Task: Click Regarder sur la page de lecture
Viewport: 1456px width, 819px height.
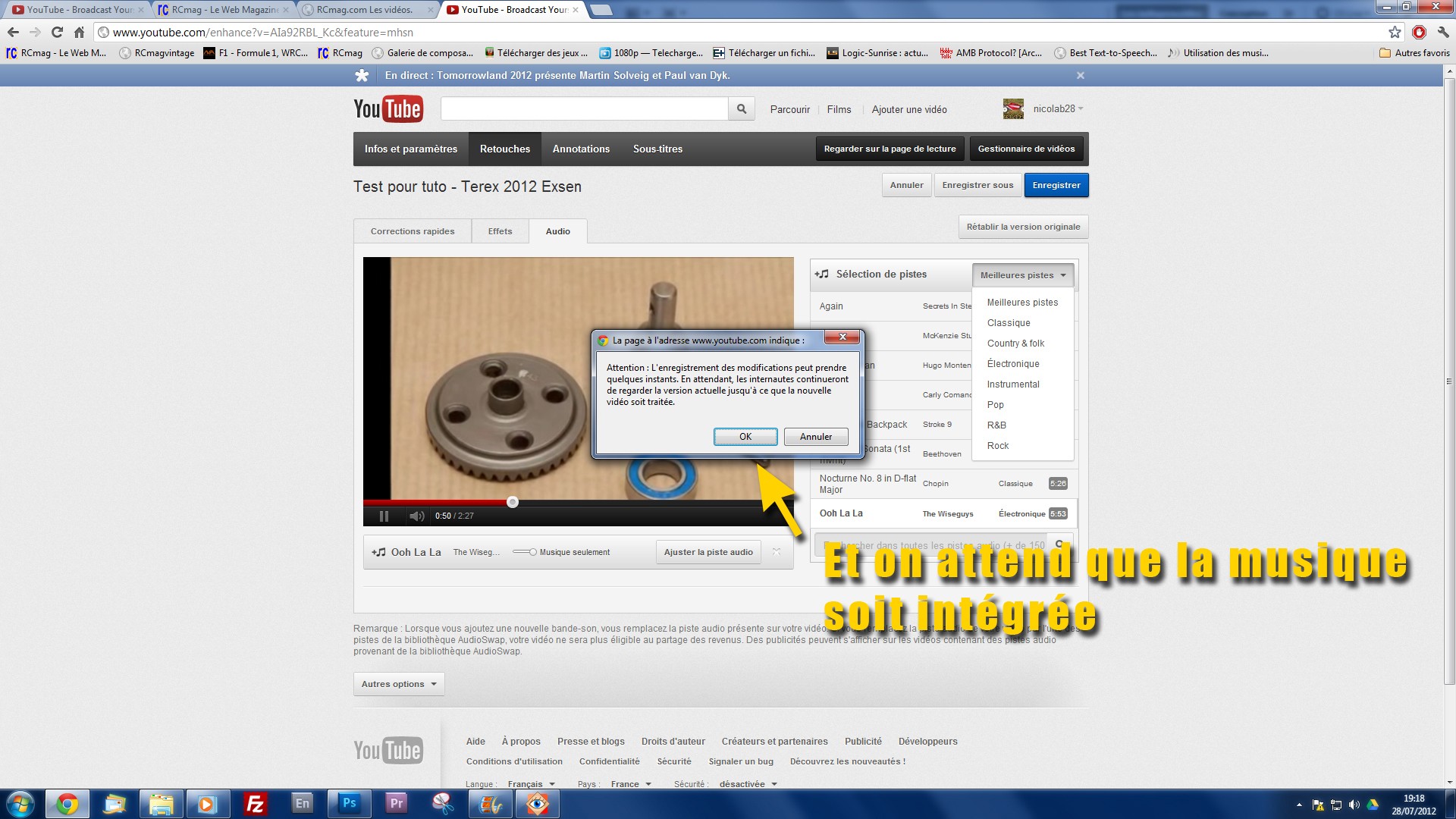Action: coord(890,149)
